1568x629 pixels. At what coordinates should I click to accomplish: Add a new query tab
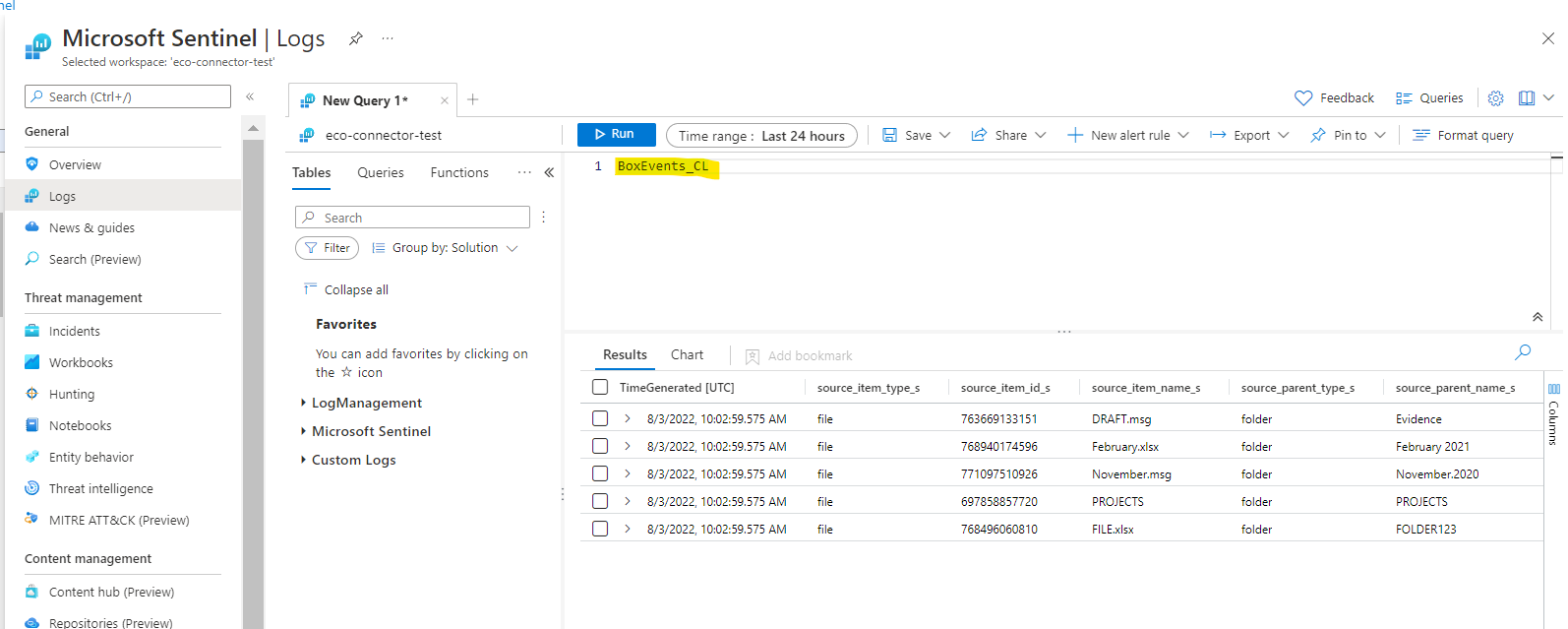click(473, 99)
